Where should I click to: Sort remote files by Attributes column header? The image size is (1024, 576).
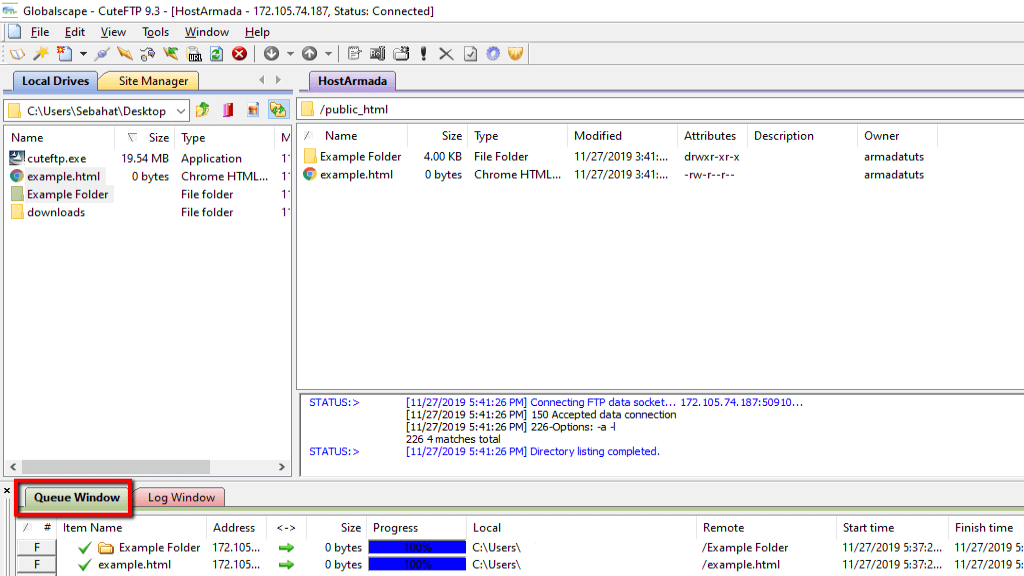tap(712, 136)
